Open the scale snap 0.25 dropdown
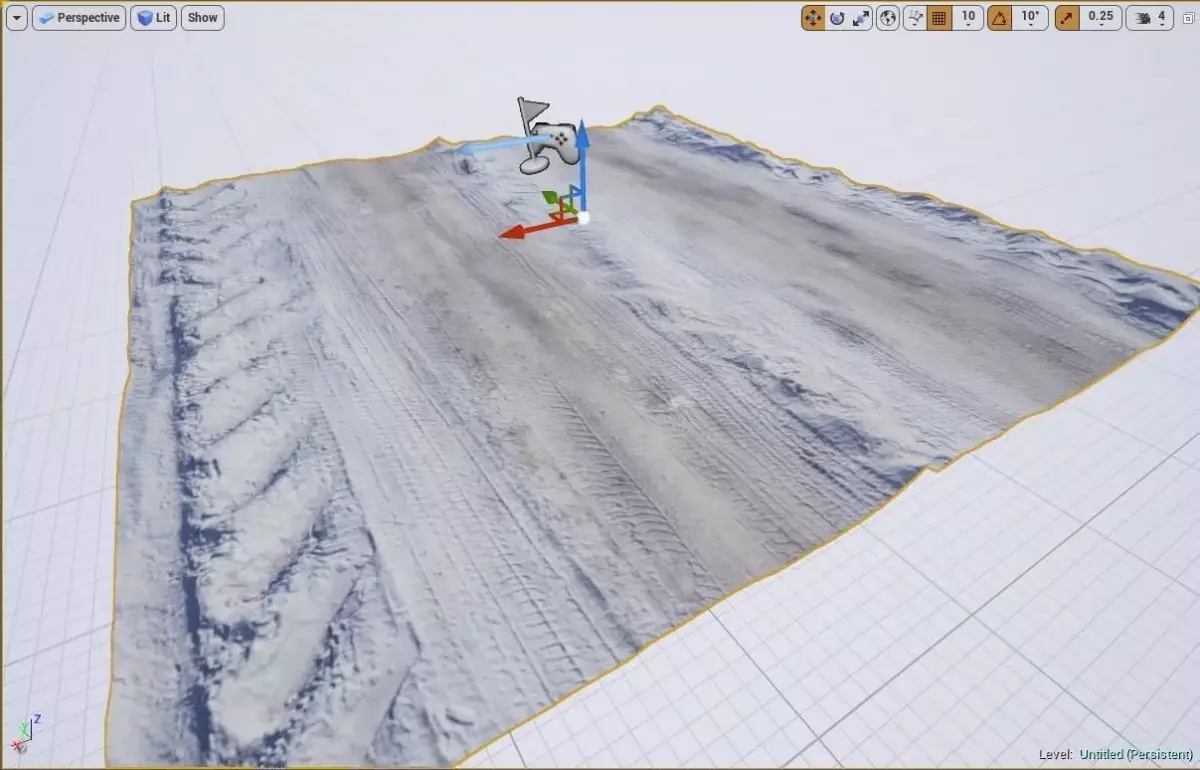Viewport: 1200px width, 770px height. click(1101, 18)
